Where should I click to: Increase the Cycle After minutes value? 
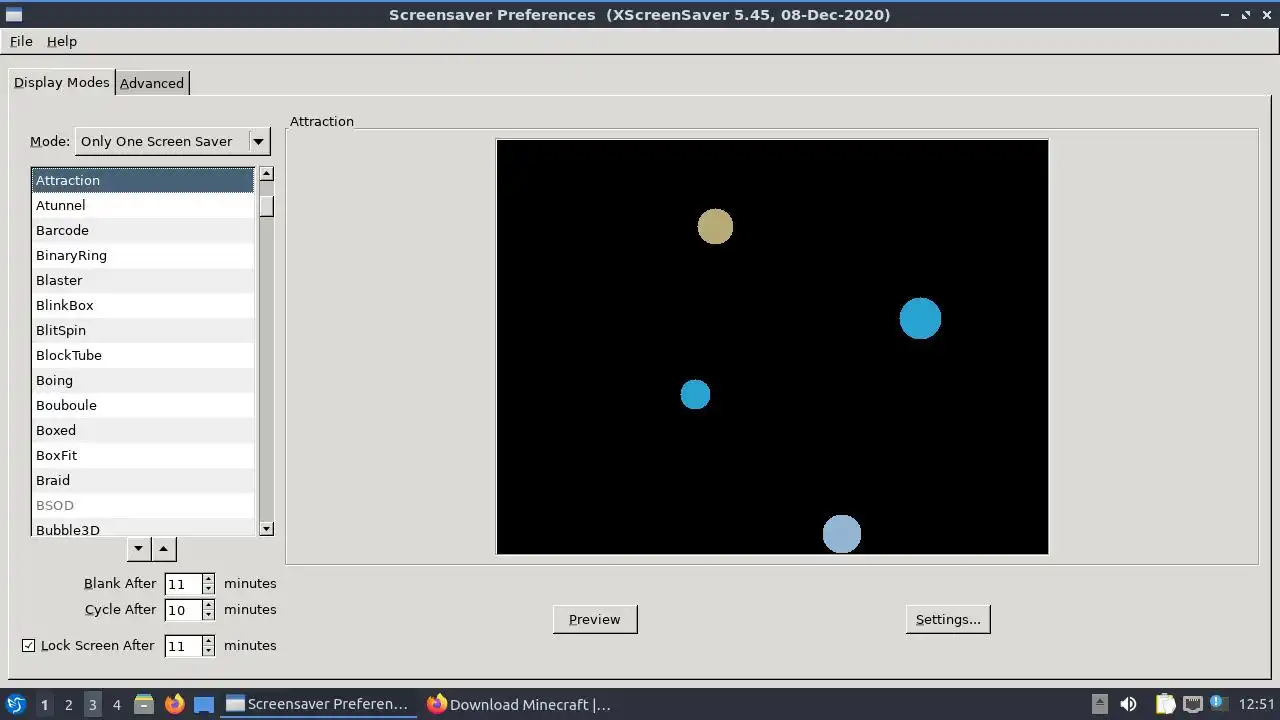208,604
